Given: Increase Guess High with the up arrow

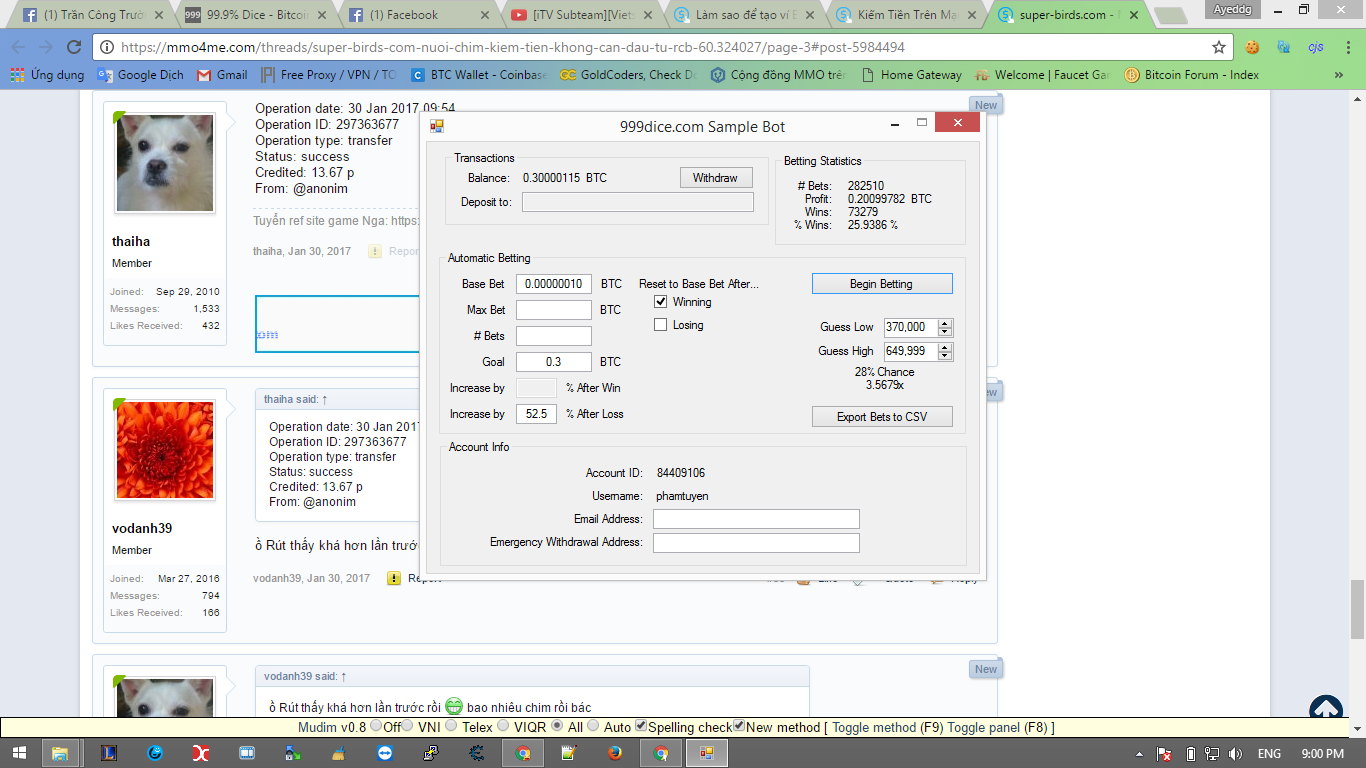Looking at the screenshot, I should pos(945,347).
